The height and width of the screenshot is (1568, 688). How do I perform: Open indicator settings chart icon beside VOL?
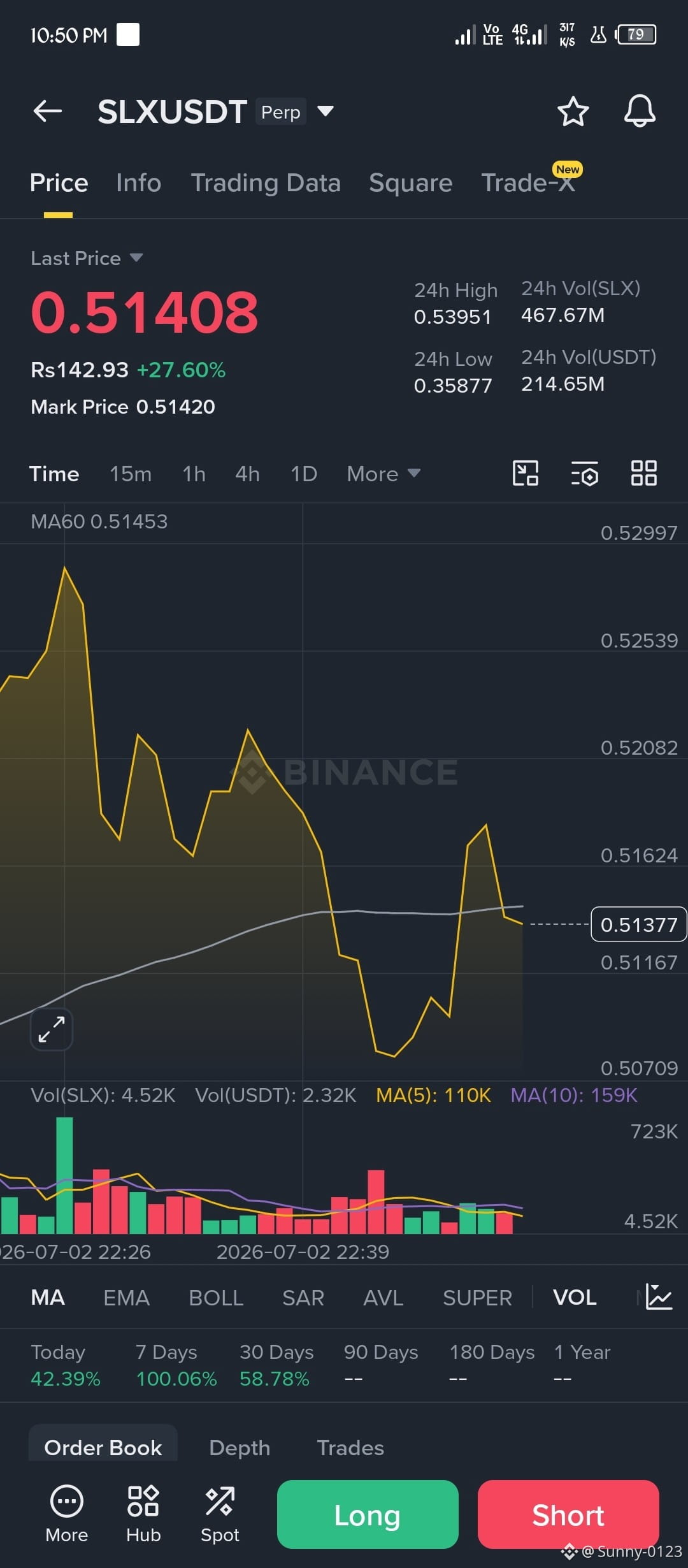pos(659,1296)
